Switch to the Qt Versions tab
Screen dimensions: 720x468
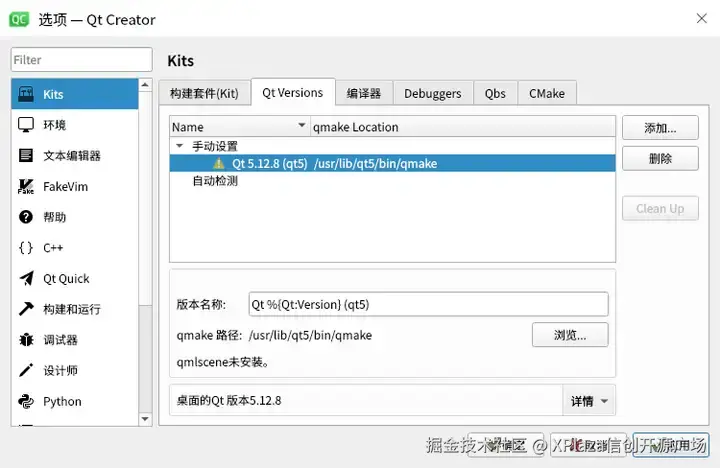[293, 92]
